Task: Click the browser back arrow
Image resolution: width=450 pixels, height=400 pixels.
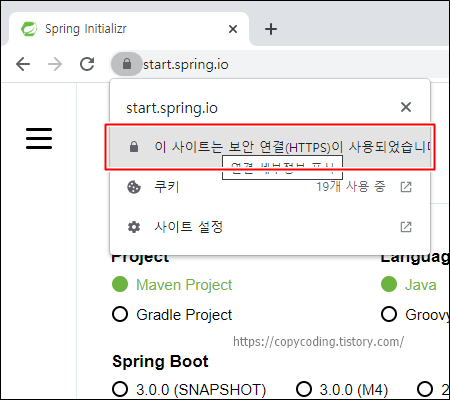Action: tap(23, 64)
